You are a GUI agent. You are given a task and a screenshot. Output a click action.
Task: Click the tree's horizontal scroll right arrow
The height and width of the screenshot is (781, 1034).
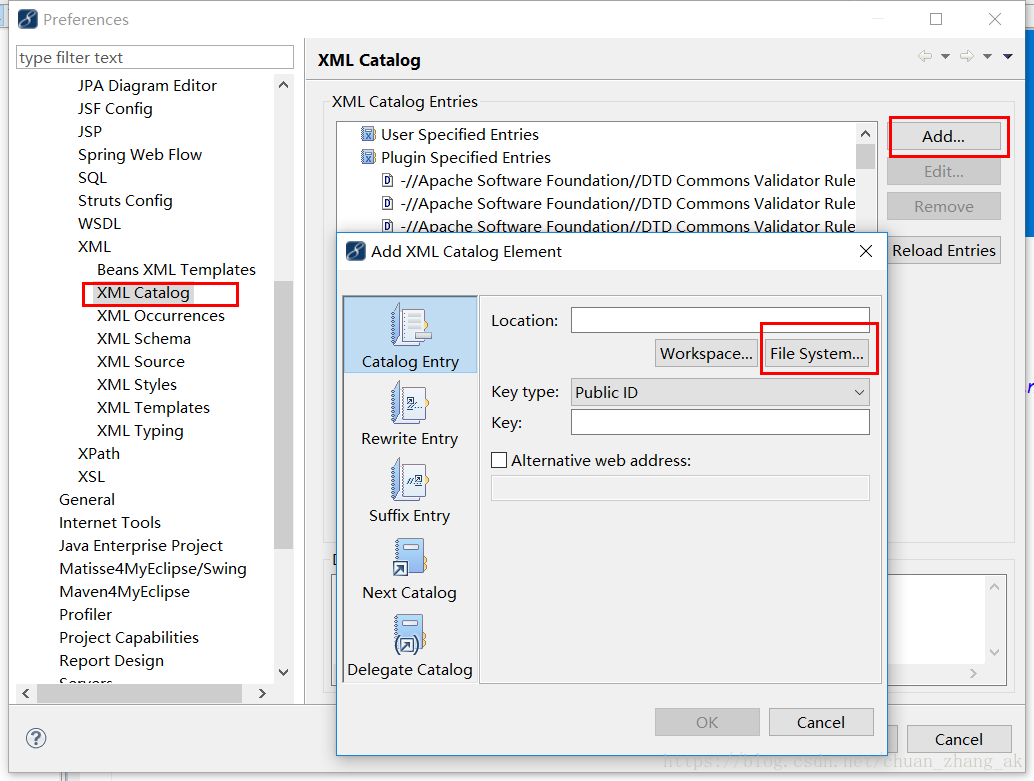pyautogui.click(x=262, y=693)
